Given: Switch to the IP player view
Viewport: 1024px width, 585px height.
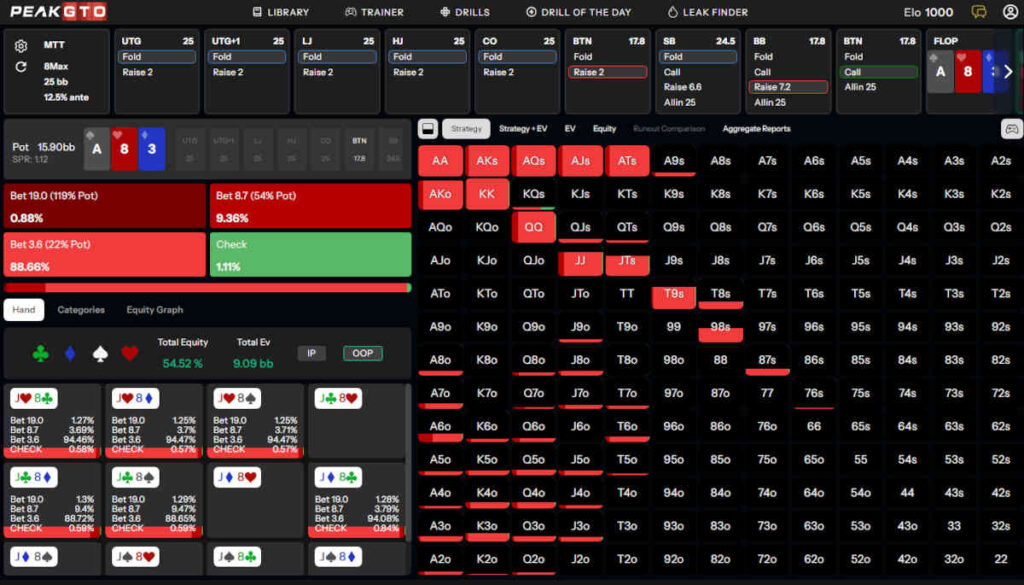Looking at the screenshot, I should pos(311,353).
